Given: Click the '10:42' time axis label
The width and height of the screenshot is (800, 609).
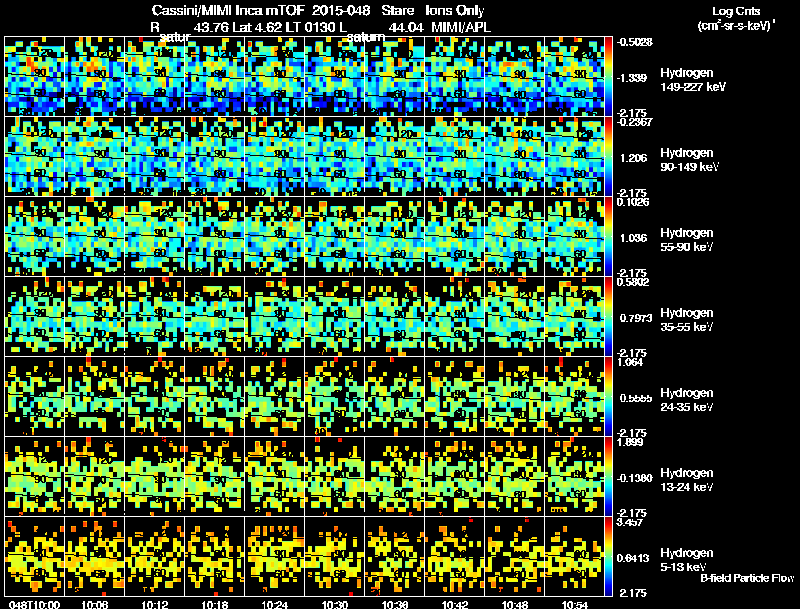Looking at the screenshot, I should click(x=455, y=605).
